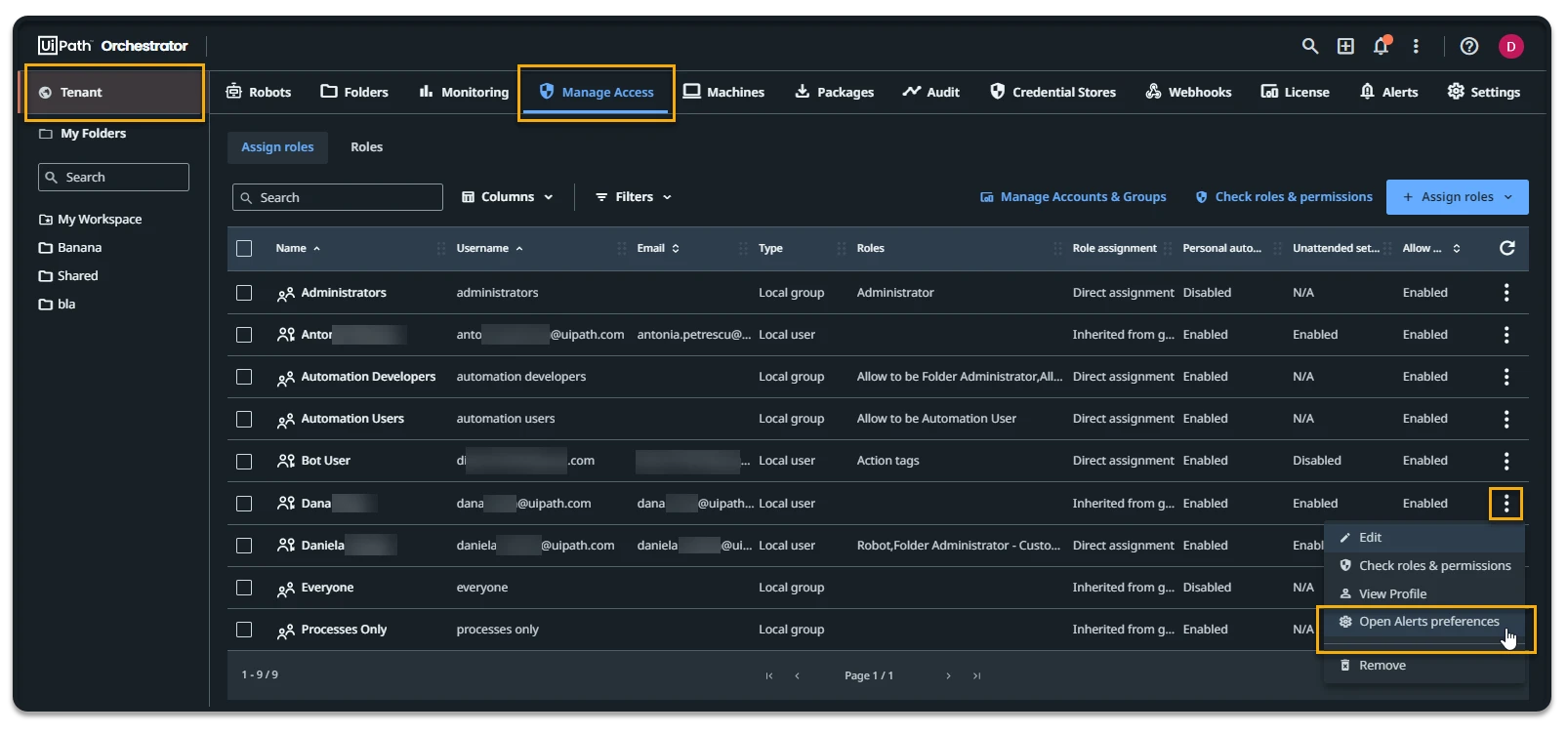The width and height of the screenshot is (1568, 734).
Task: Open tenant Settings
Action: click(x=1484, y=92)
